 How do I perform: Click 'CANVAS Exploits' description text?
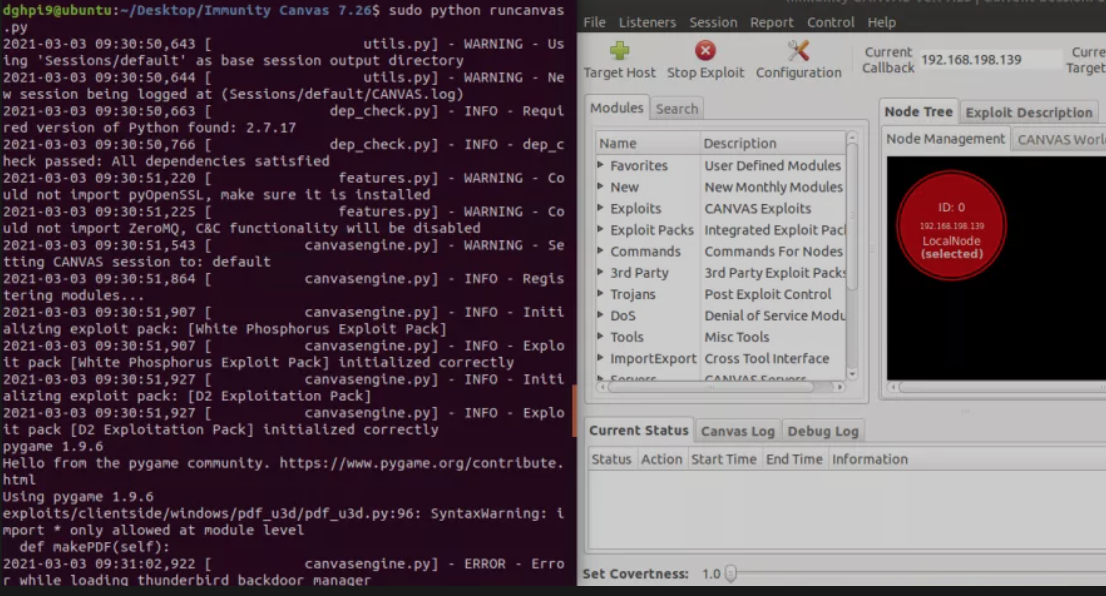click(x=758, y=208)
